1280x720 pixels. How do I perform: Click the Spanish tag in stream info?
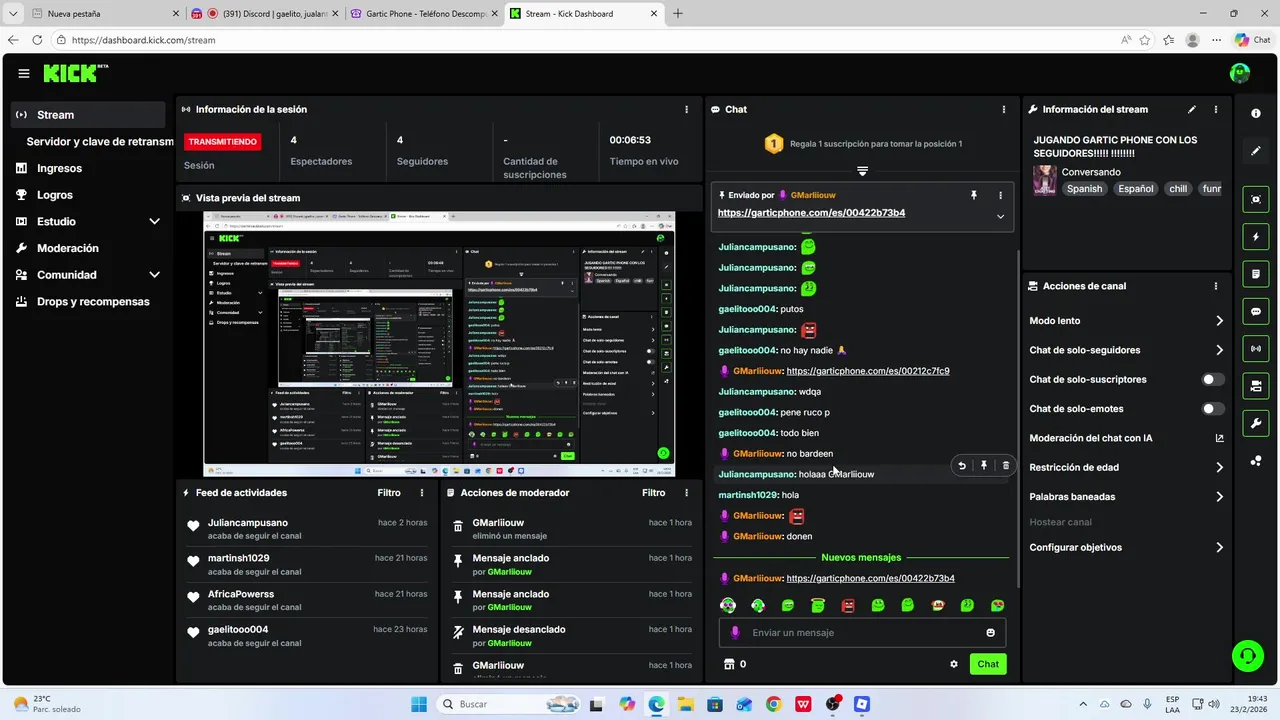click(1084, 189)
